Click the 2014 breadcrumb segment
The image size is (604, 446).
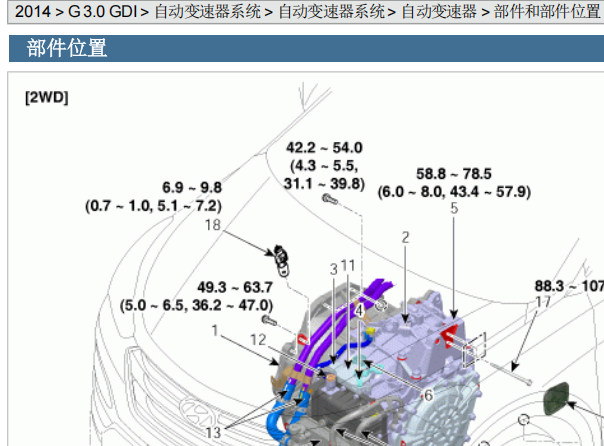[x=33, y=12]
